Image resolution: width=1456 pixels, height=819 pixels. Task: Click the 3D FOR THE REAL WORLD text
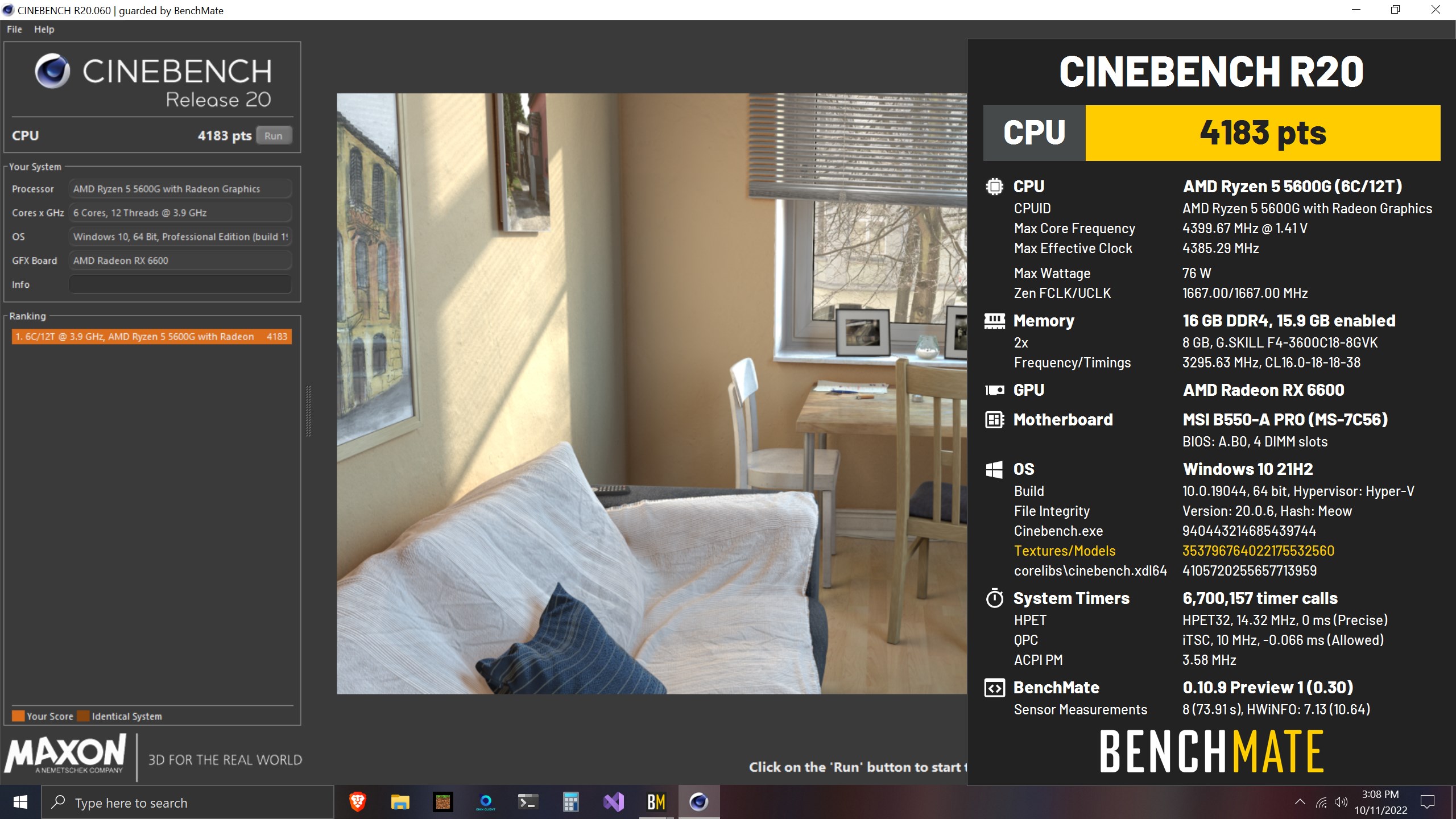[x=225, y=760]
